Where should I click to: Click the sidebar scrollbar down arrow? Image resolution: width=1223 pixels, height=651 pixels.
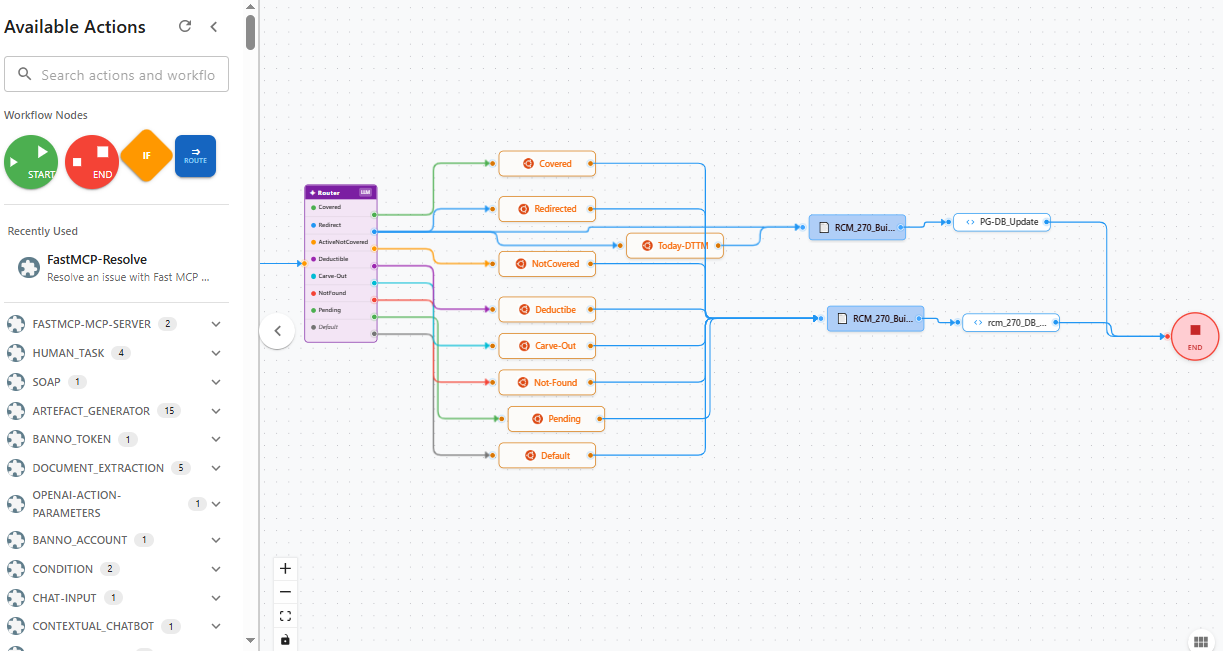point(250,640)
